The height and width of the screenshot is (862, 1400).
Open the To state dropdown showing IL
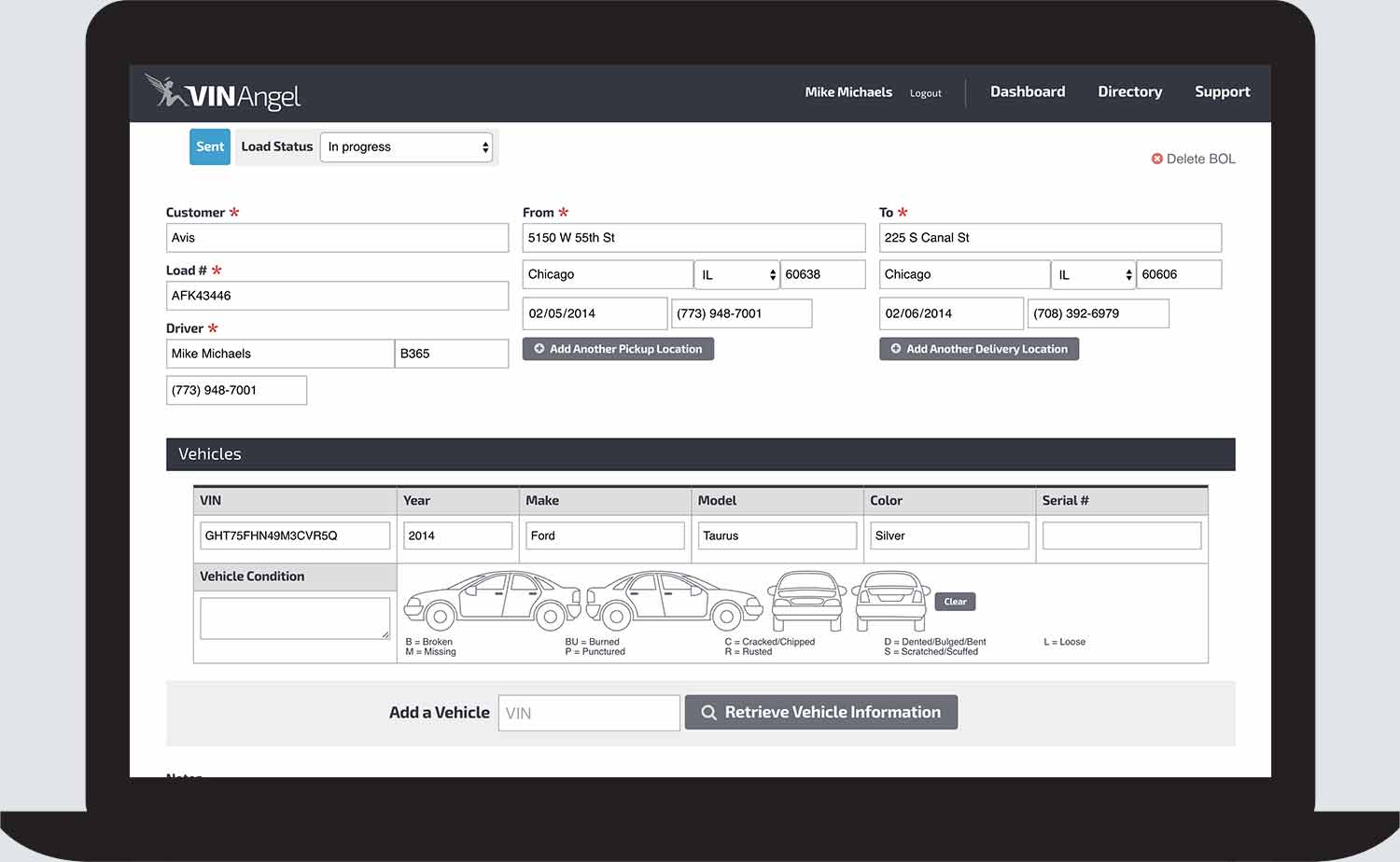pyautogui.click(x=1093, y=273)
